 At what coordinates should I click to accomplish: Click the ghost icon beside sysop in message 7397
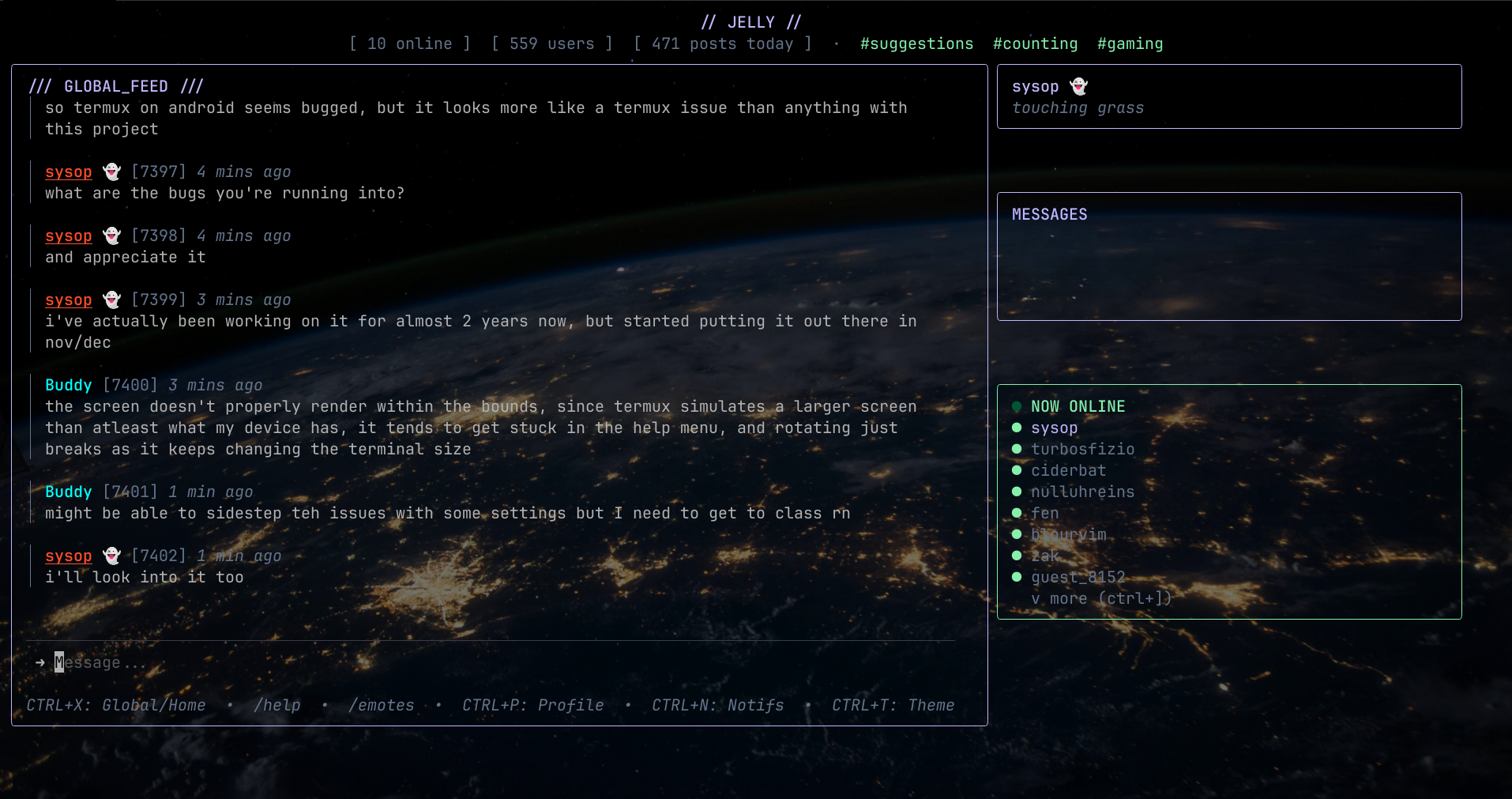tap(111, 171)
